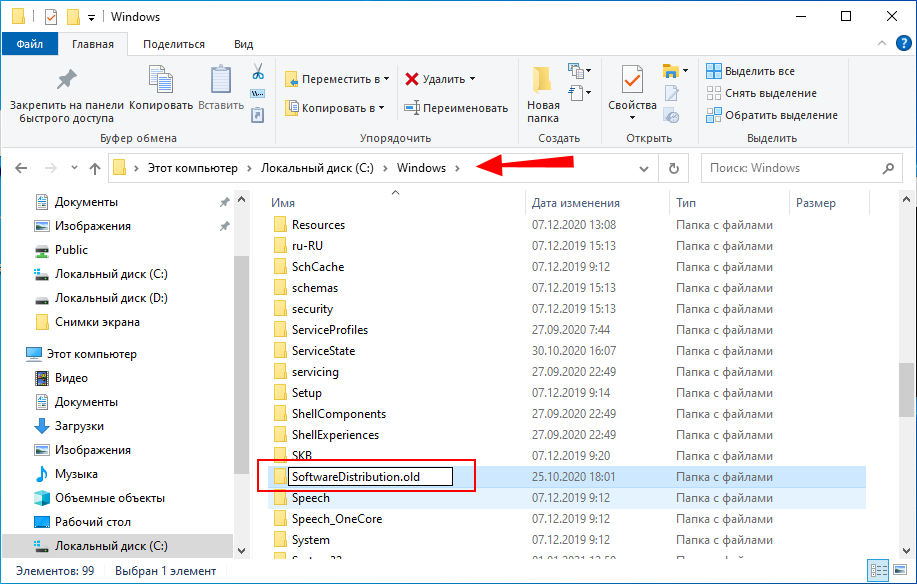The image size is (917, 584).
Task: Customize quick access toolbar dropdown
Action: point(91,18)
